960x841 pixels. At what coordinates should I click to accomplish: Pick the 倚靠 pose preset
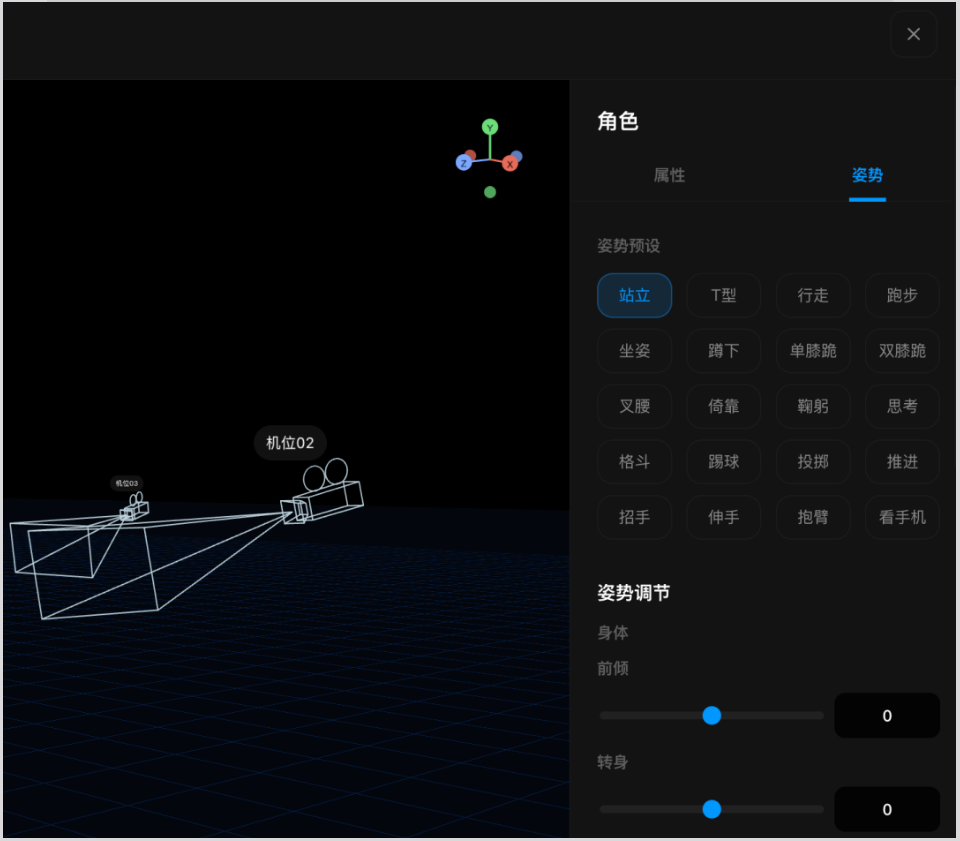point(724,406)
